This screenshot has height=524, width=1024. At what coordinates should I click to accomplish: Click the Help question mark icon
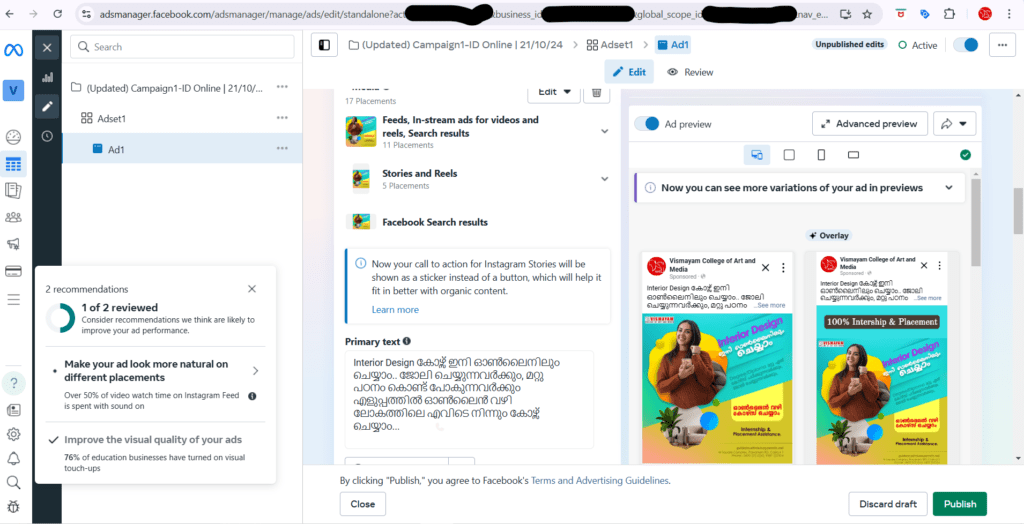(14, 382)
